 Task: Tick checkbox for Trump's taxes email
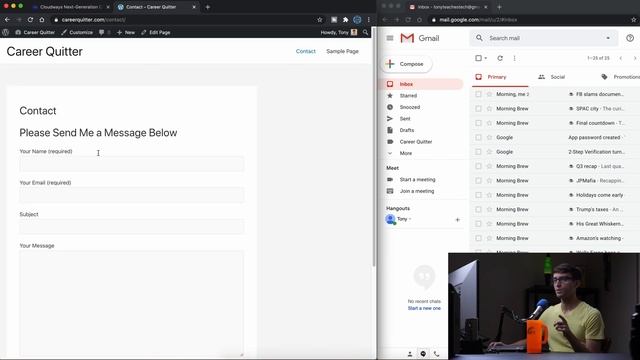coord(478,209)
